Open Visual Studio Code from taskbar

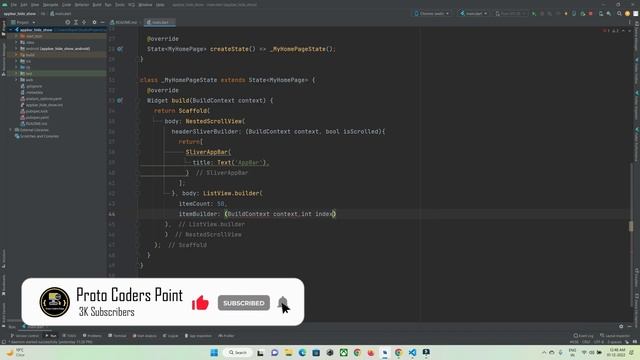tap(412, 353)
